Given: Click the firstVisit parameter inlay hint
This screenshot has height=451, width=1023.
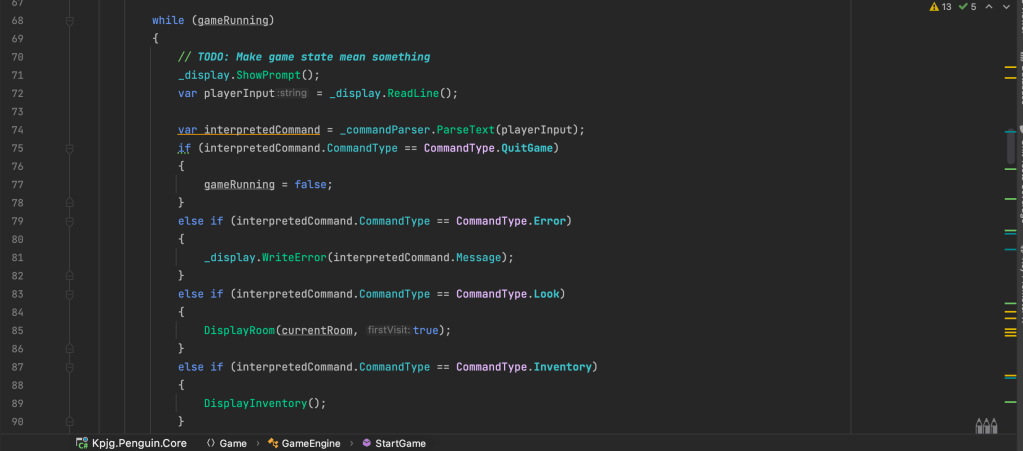Looking at the screenshot, I should click(x=389, y=330).
